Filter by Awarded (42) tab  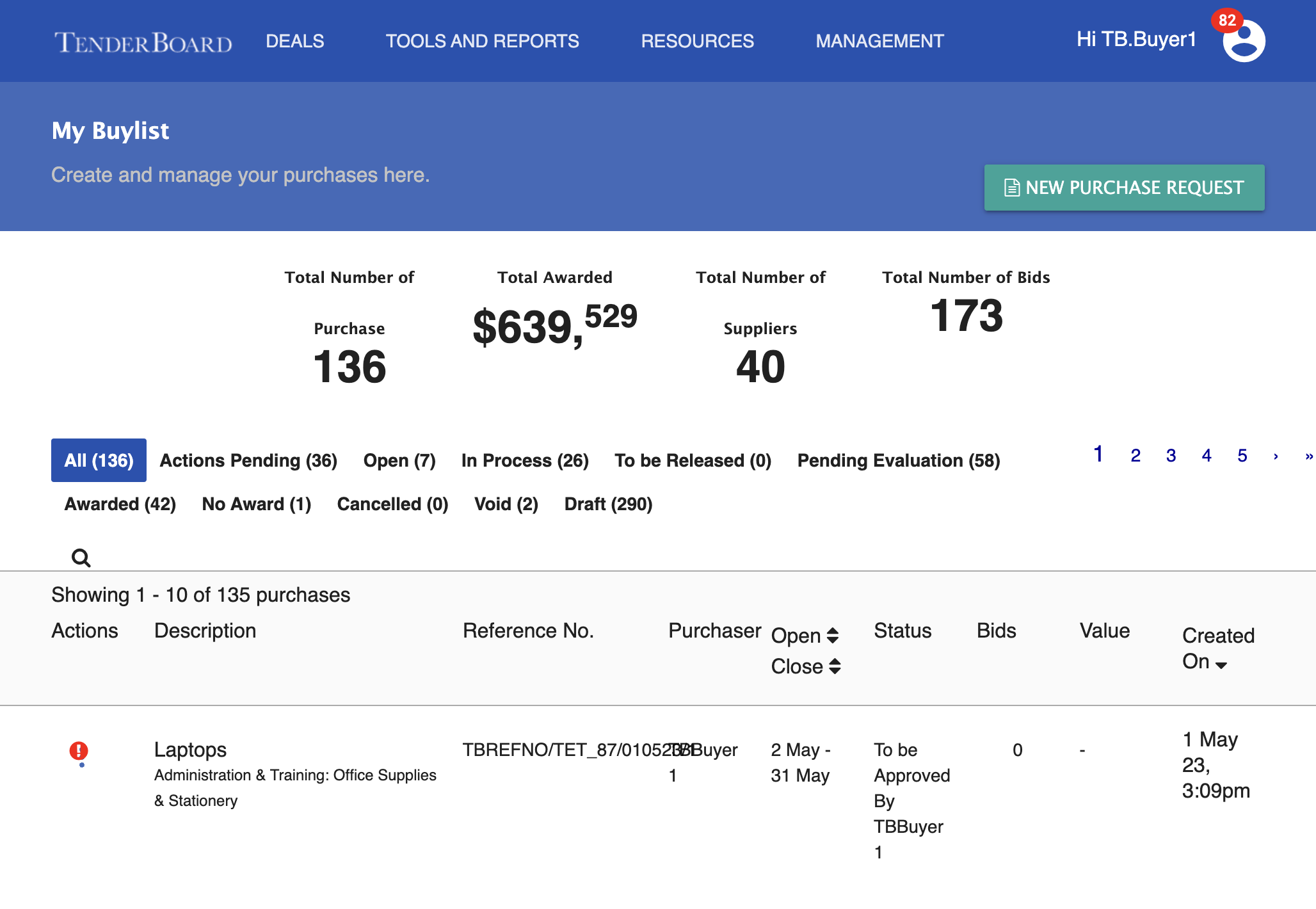pyautogui.click(x=120, y=504)
